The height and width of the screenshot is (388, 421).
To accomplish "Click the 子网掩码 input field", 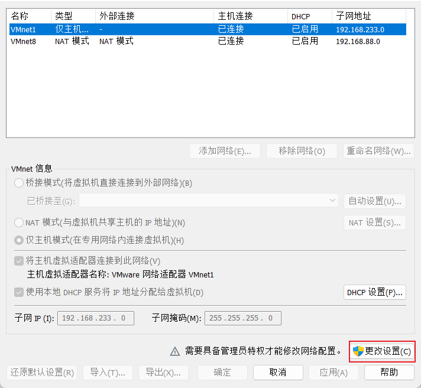I will click(x=243, y=318).
